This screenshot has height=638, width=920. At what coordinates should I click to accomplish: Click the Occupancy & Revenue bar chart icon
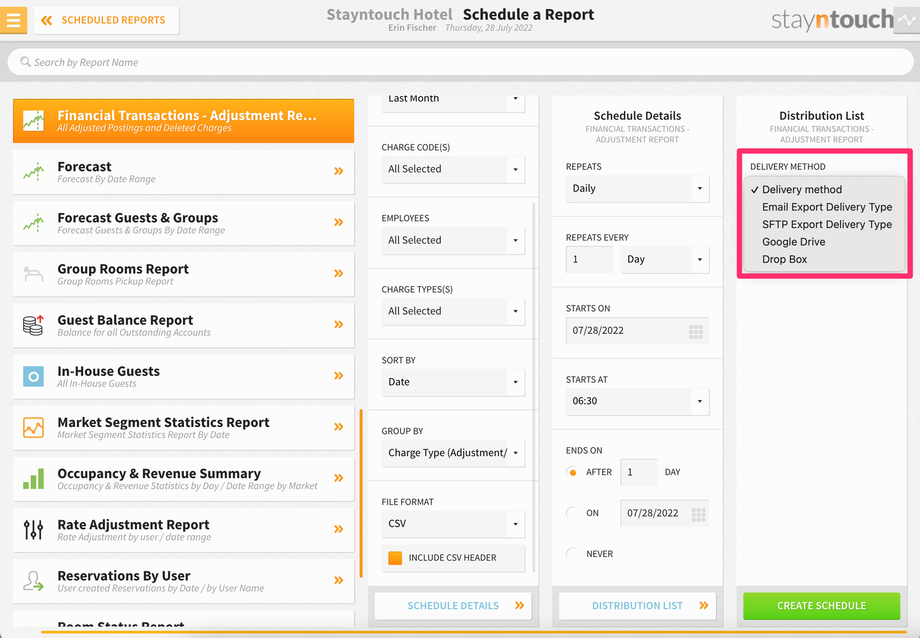point(33,478)
